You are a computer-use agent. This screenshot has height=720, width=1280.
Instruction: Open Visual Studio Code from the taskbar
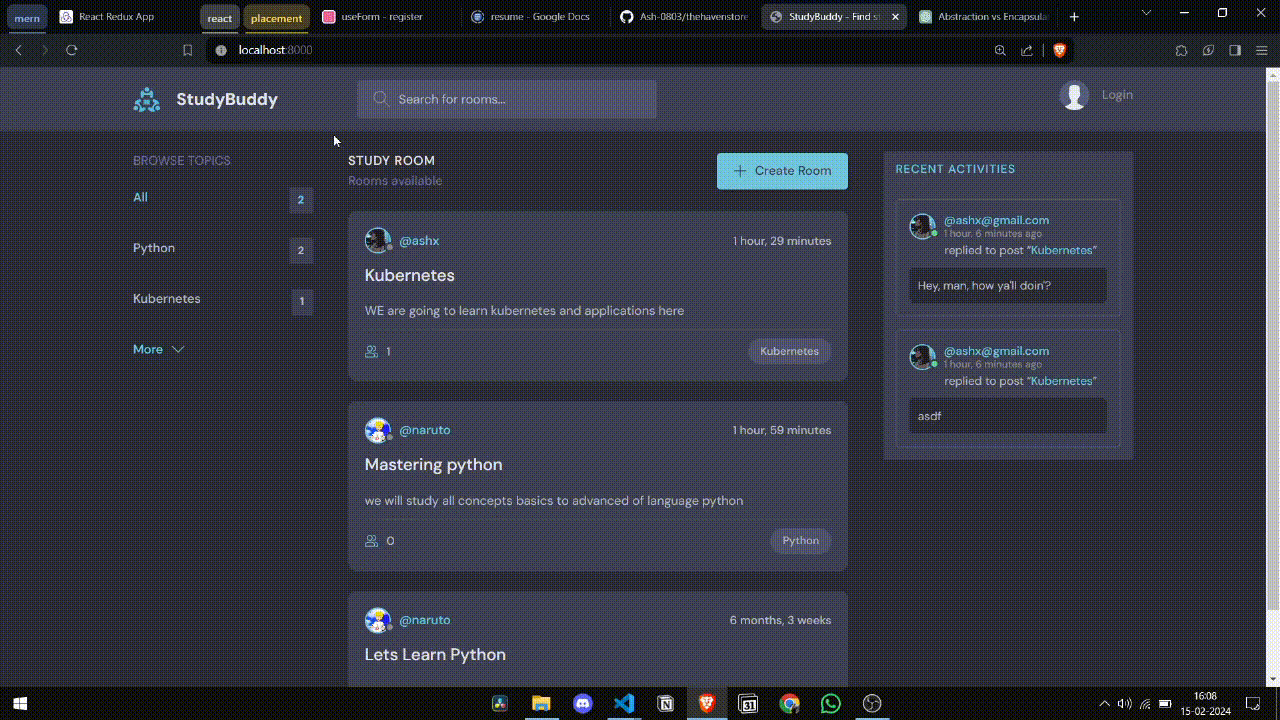click(x=624, y=704)
